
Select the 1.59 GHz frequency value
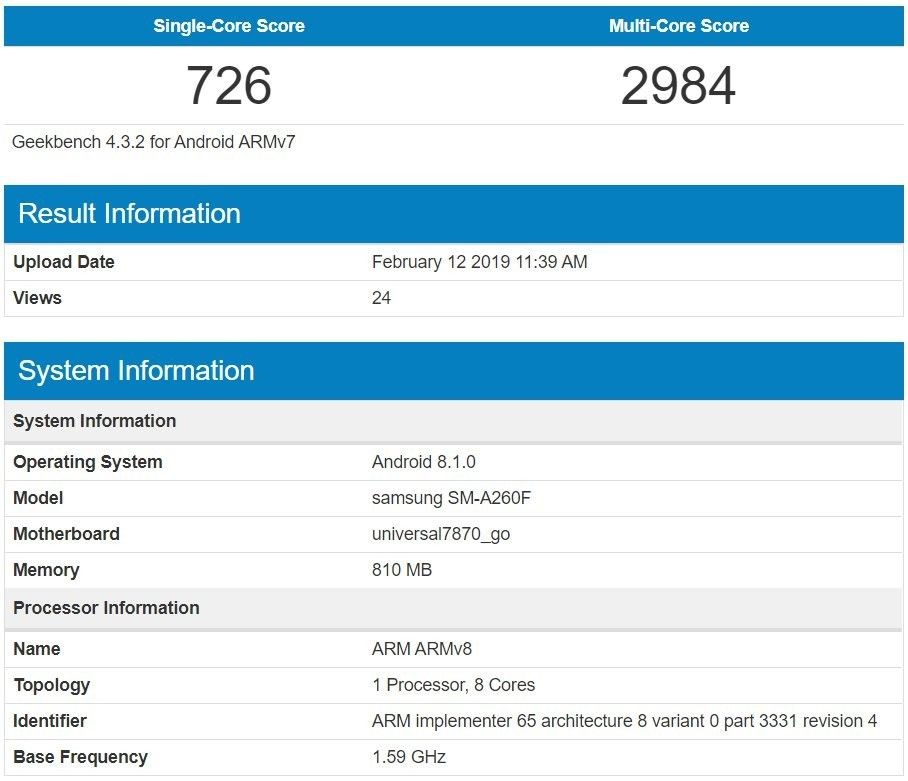[x=409, y=757]
